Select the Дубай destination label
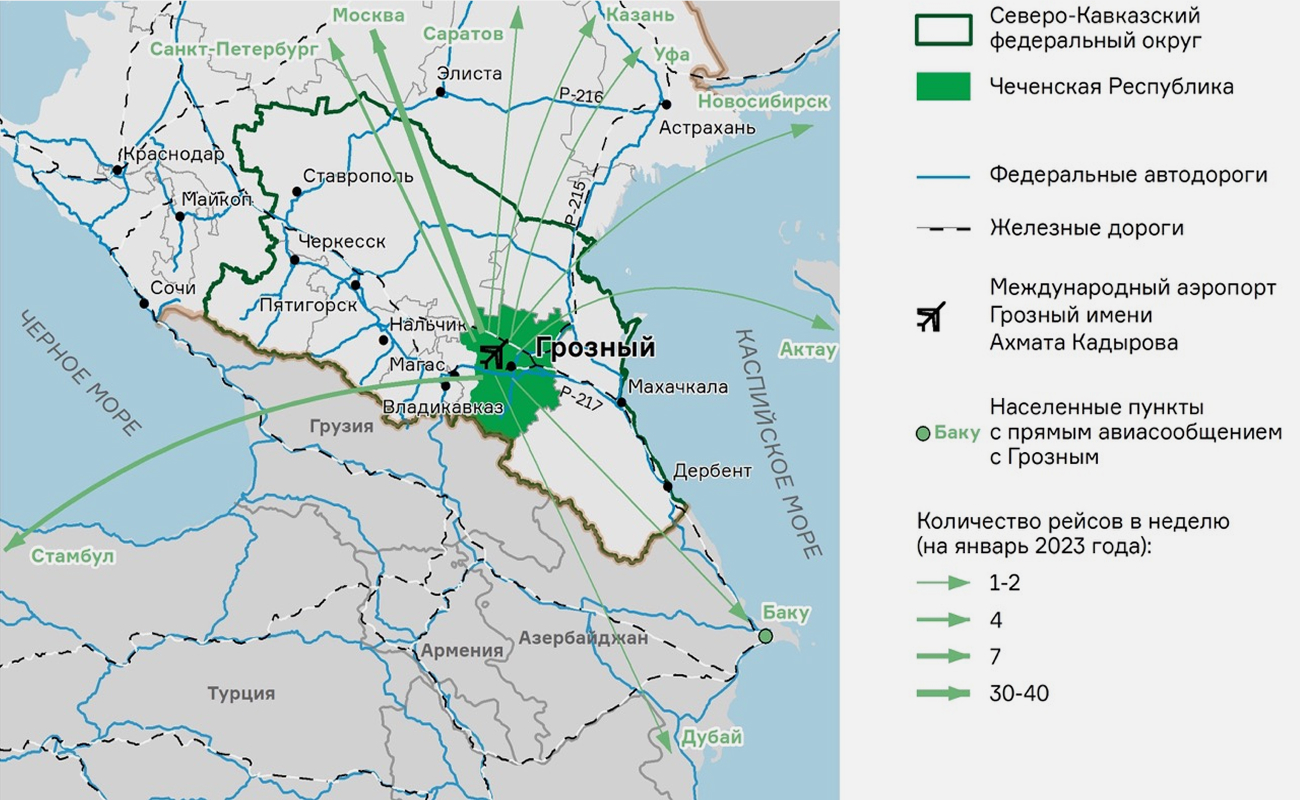The height and width of the screenshot is (800, 1300). tap(712, 739)
